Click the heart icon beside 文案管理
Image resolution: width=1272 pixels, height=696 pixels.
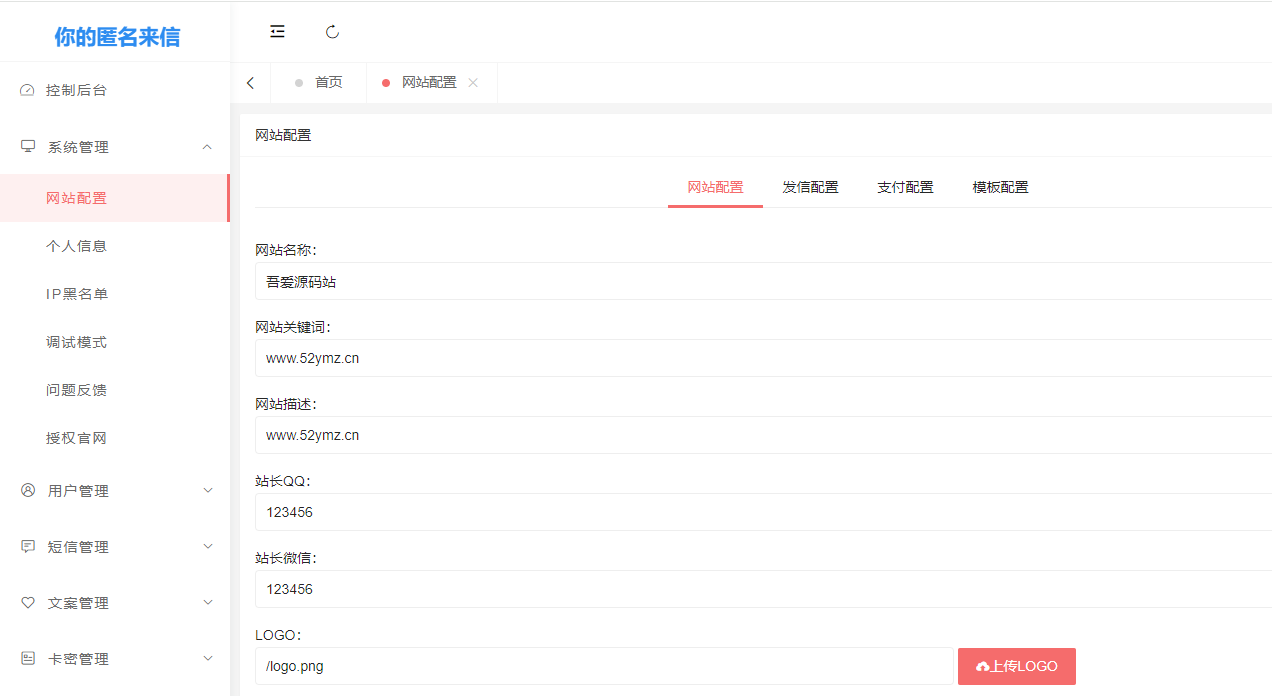[x=28, y=603]
